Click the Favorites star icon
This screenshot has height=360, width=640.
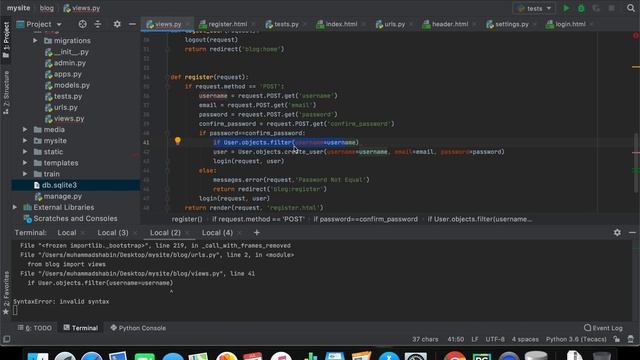[6, 312]
